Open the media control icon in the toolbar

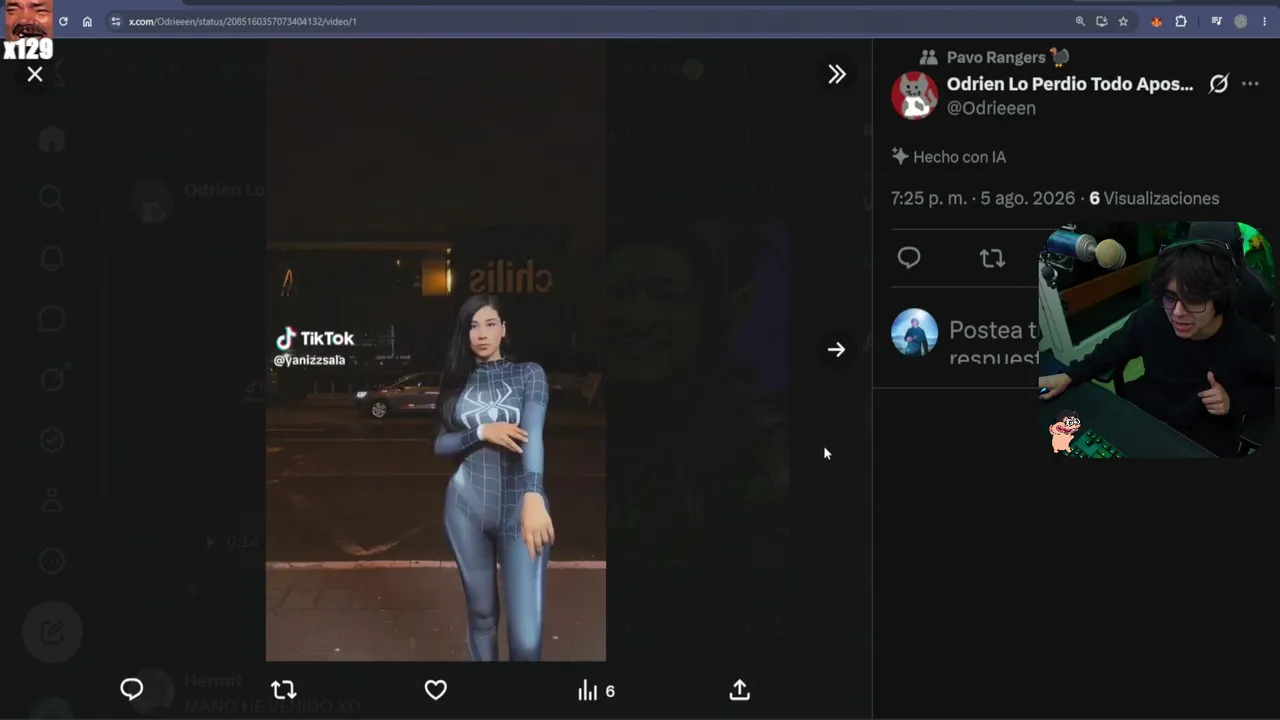(x=1216, y=21)
